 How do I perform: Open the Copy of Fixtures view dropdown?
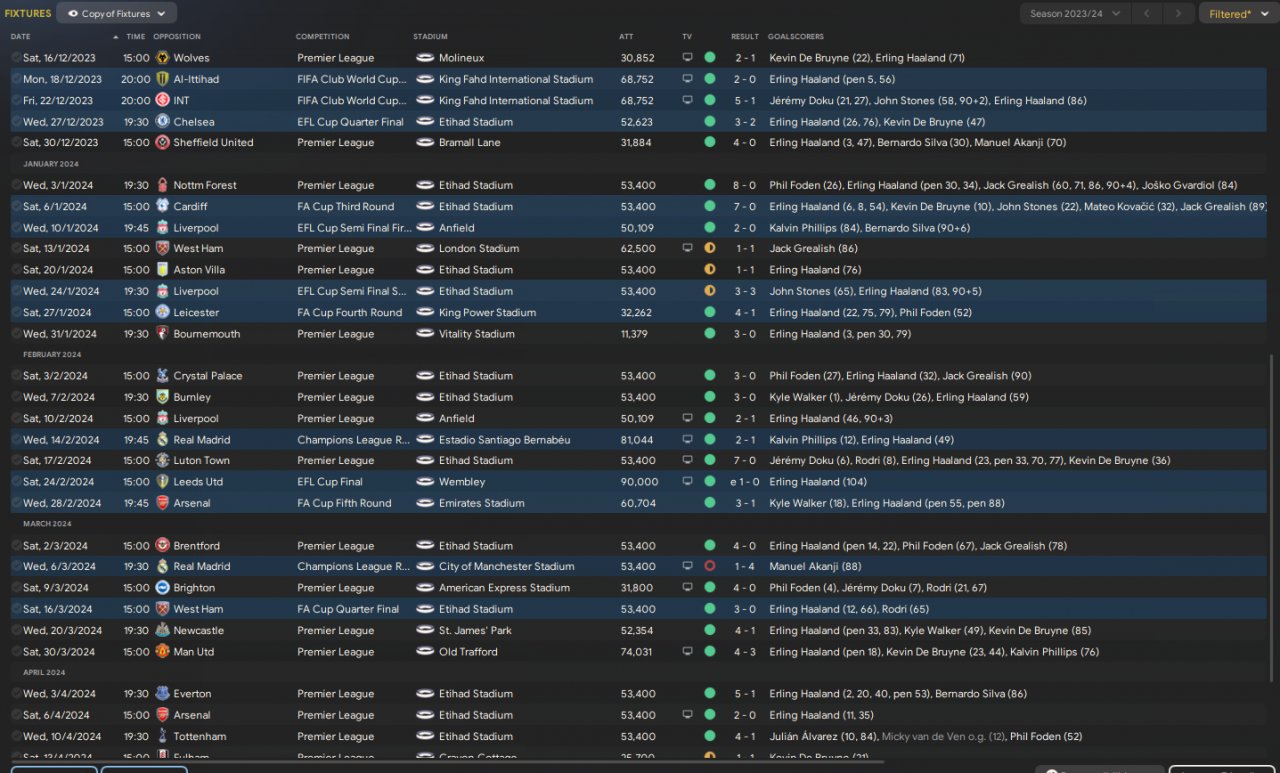(x=117, y=14)
